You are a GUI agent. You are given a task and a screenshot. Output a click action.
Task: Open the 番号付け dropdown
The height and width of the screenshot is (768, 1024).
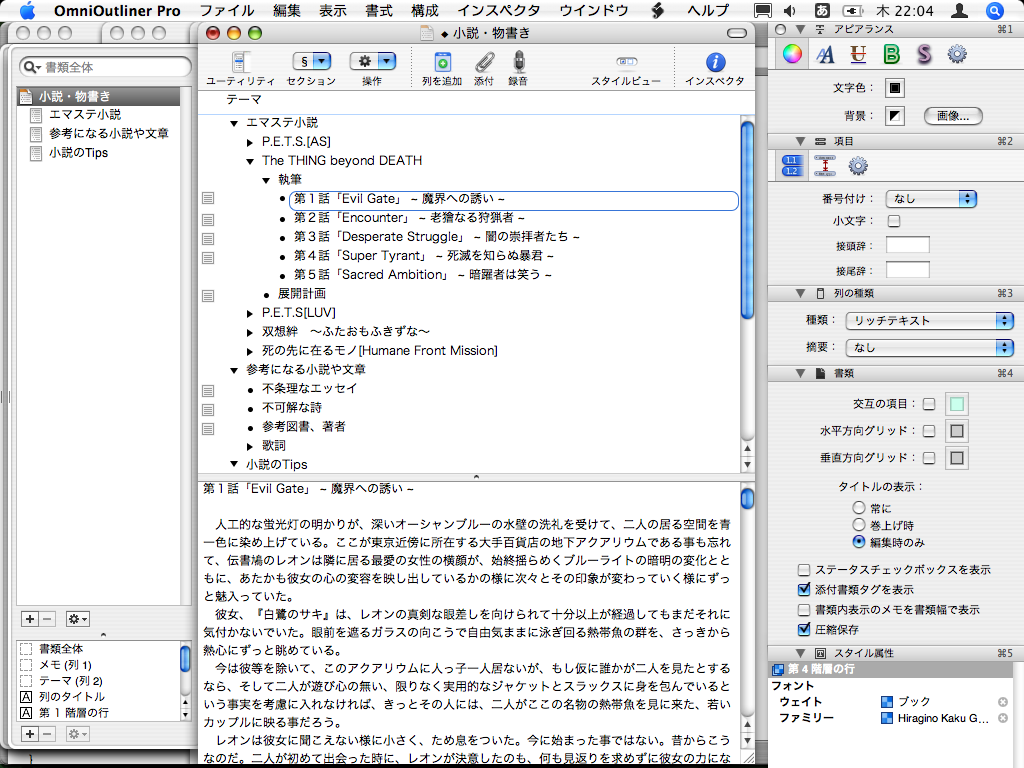pos(931,199)
